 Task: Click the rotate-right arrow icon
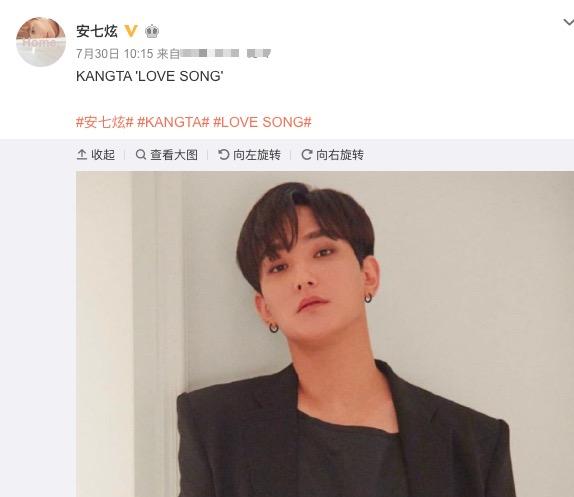click(306, 155)
